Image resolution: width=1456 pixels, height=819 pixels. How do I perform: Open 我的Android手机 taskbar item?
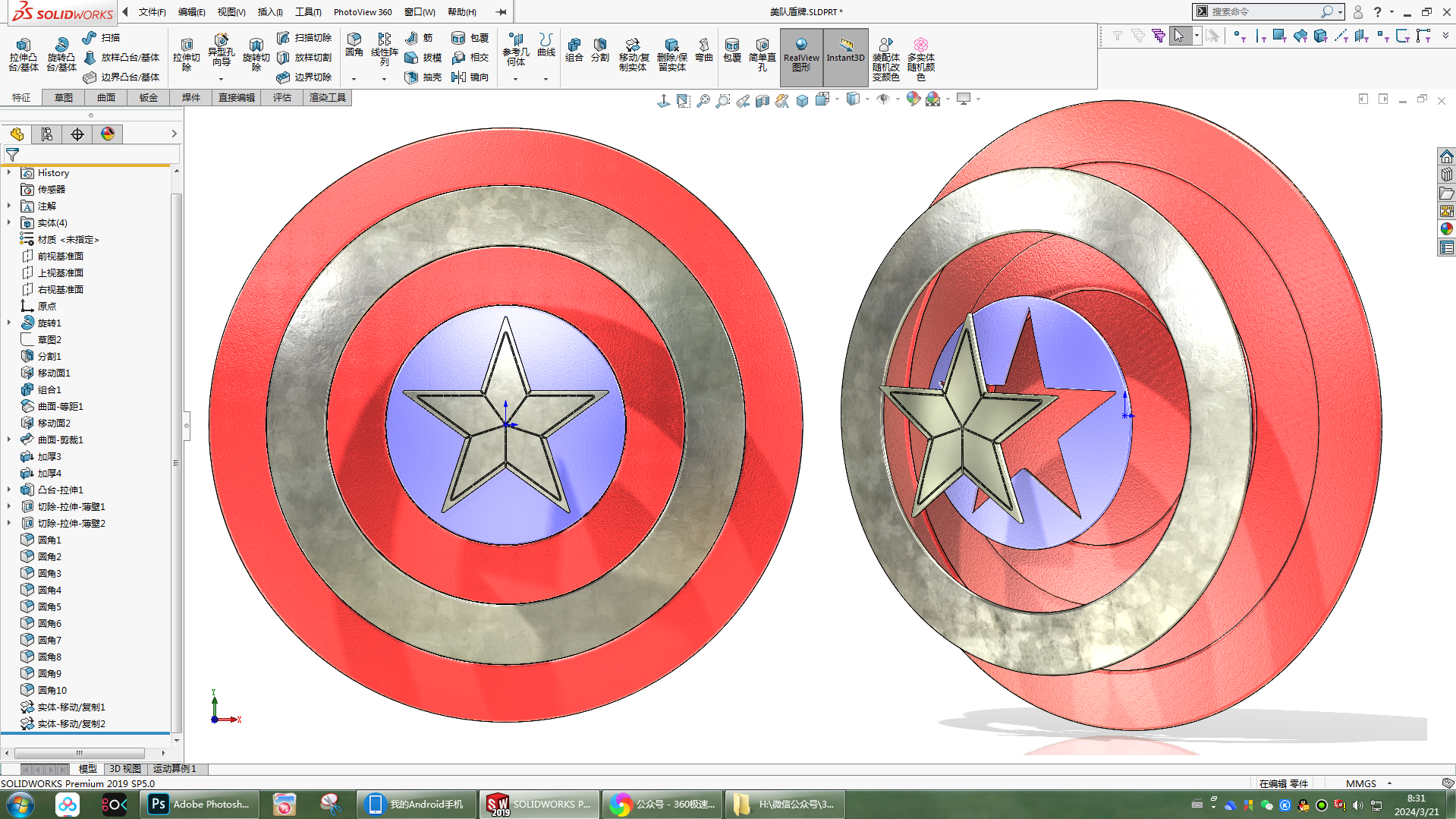pyautogui.click(x=417, y=805)
